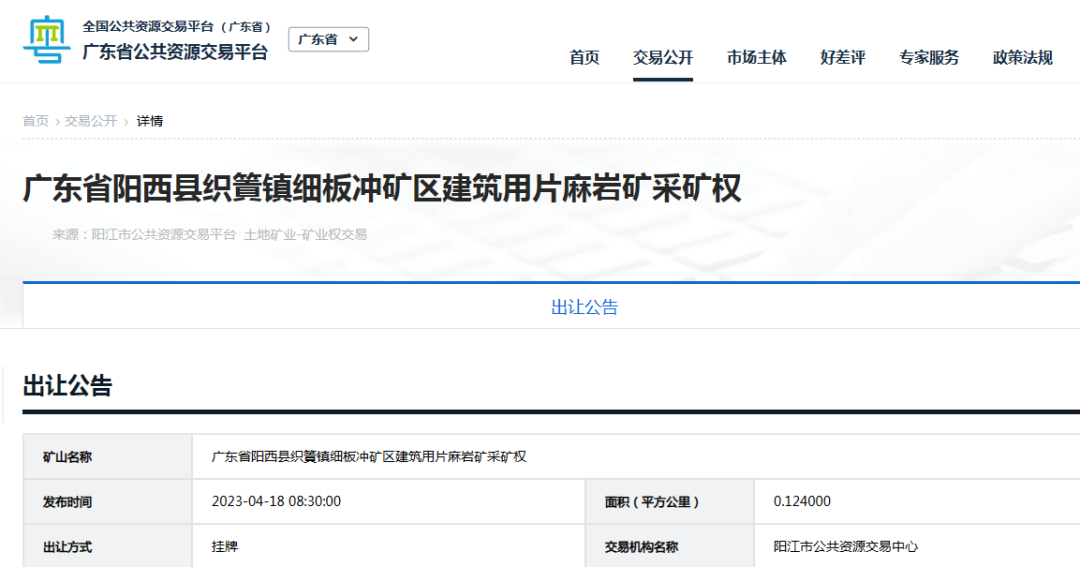Click 全国公共资源交易平台（广东省） header text
This screenshot has width=1080, height=567.
click(x=176, y=27)
